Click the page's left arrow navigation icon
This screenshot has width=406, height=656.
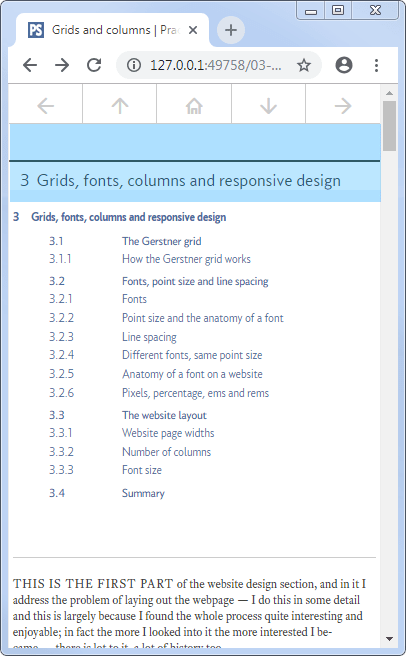[46, 106]
